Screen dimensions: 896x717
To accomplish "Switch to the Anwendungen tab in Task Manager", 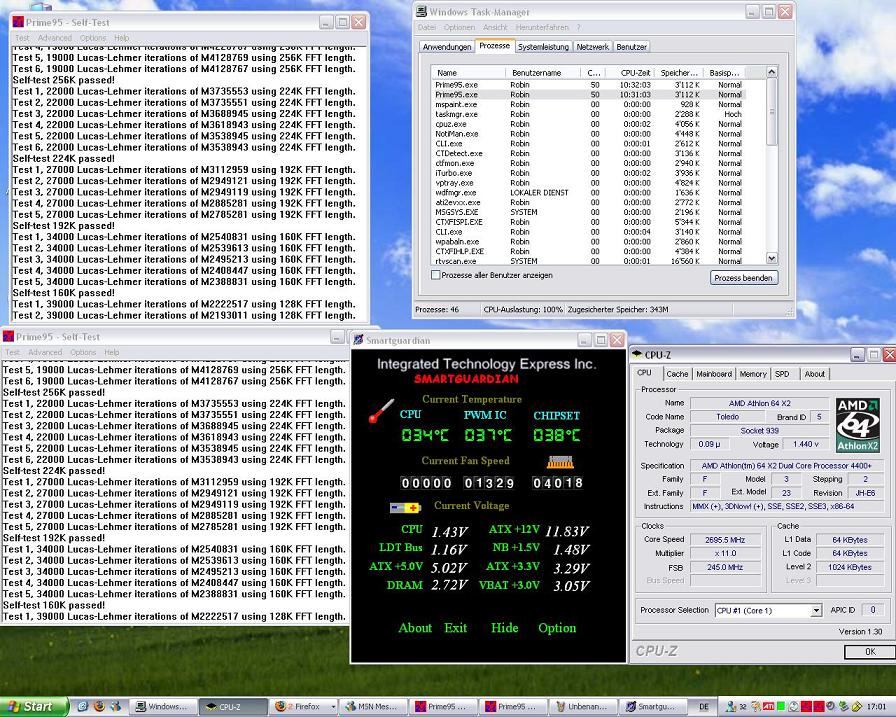I will [447, 47].
